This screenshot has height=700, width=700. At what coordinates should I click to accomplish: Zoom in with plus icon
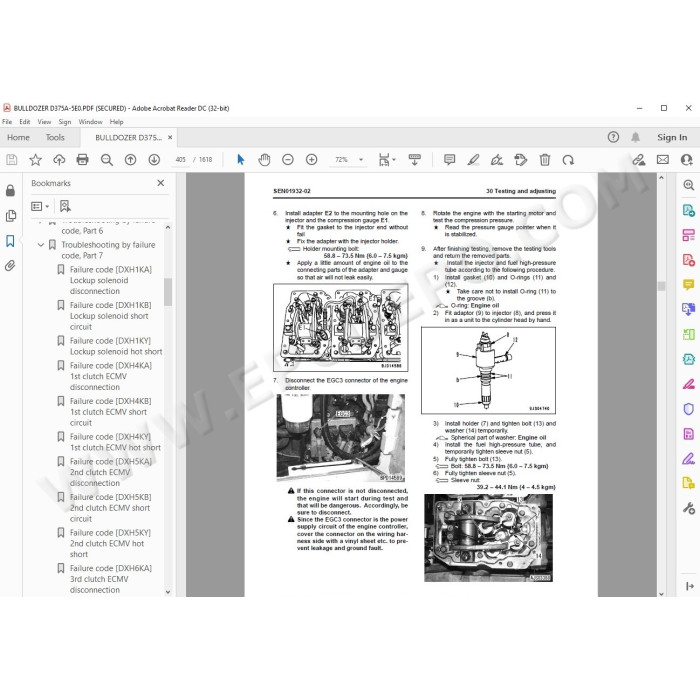pos(312,160)
